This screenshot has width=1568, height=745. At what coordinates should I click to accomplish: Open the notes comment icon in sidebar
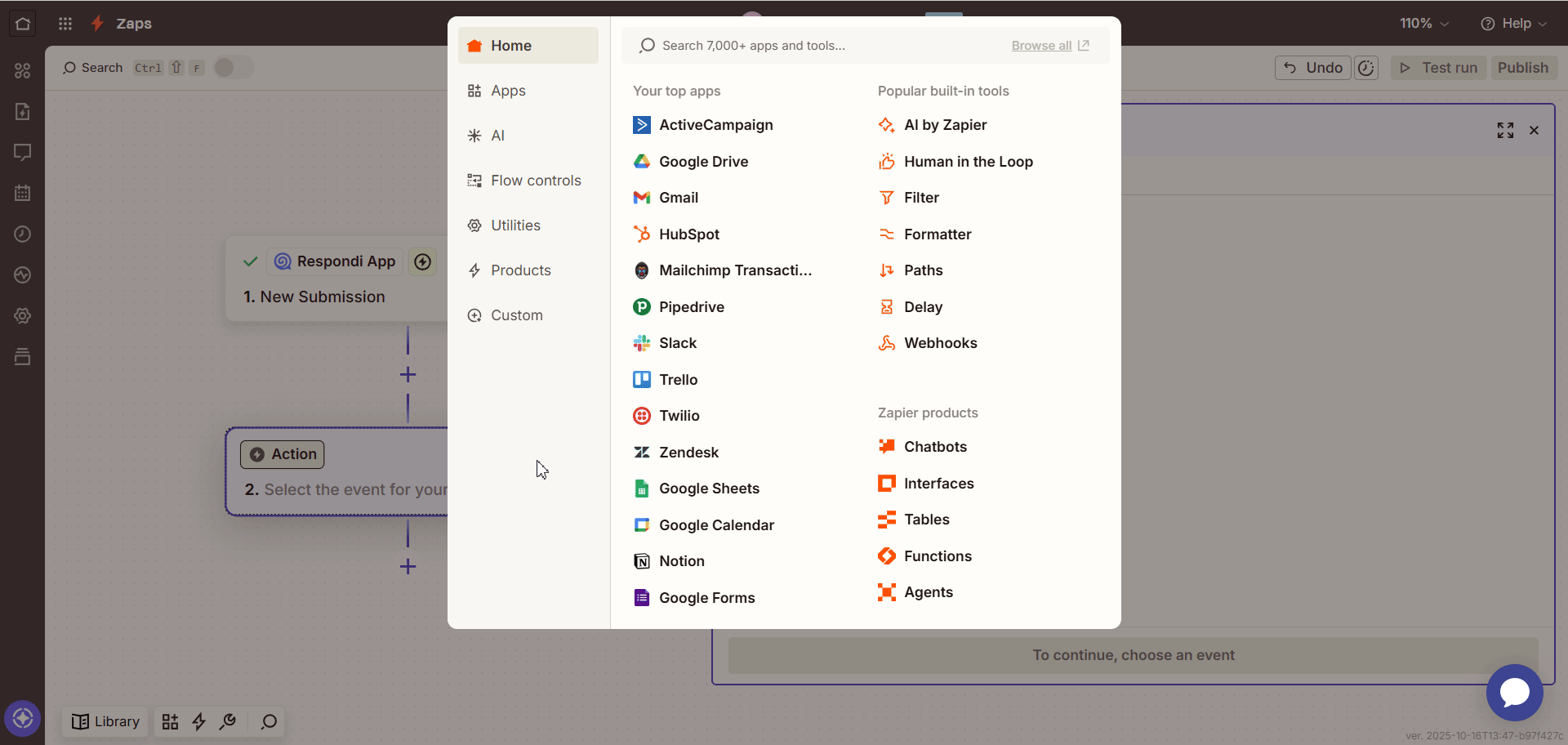click(x=23, y=153)
